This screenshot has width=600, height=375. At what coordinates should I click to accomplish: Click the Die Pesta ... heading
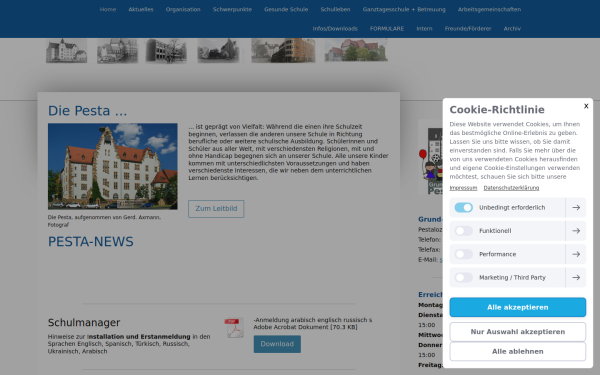click(87, 111)
